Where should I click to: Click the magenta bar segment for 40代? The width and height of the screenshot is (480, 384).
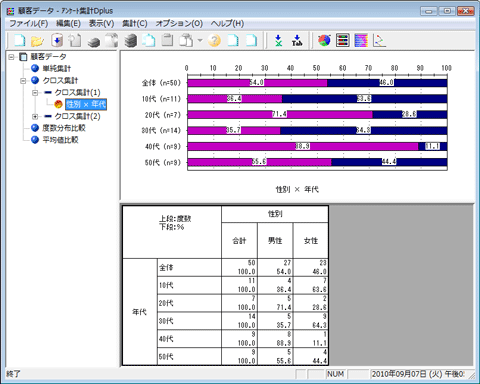[303, 146]
